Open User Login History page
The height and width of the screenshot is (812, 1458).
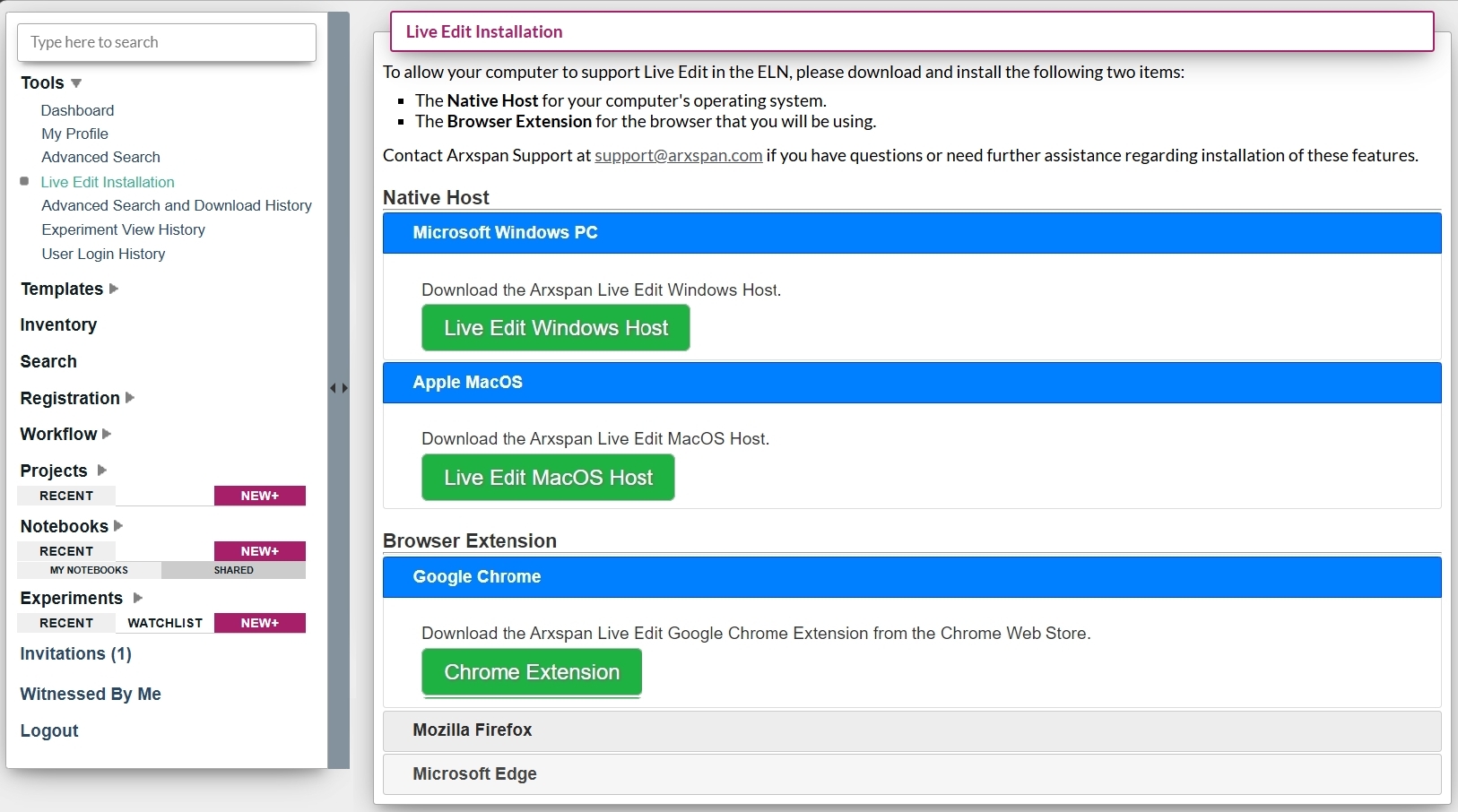[103, 254]
